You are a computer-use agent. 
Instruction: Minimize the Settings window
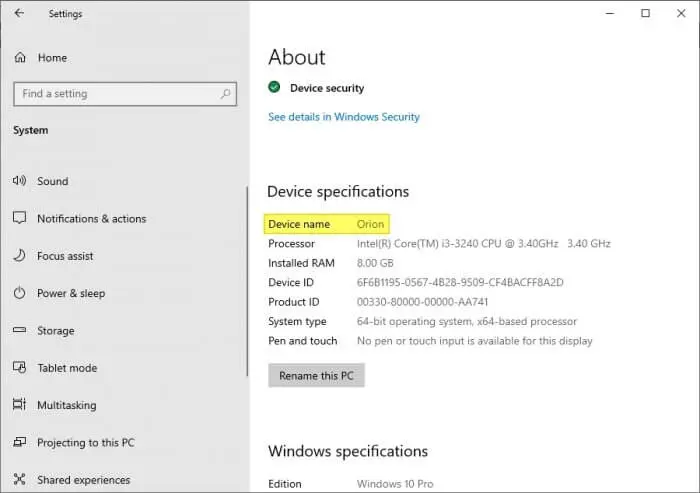point(610,13)
